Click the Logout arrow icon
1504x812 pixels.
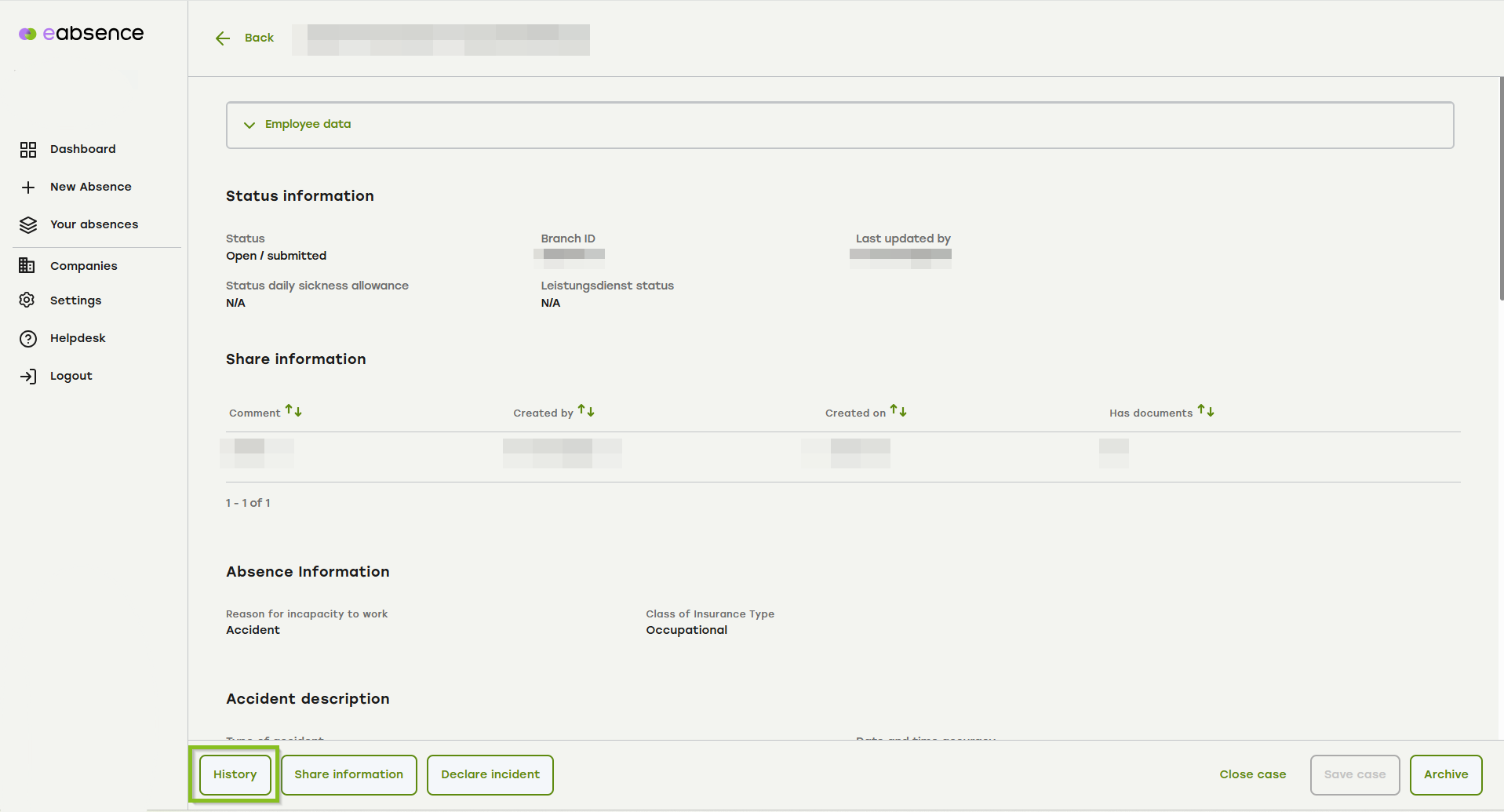coord(28,377)
